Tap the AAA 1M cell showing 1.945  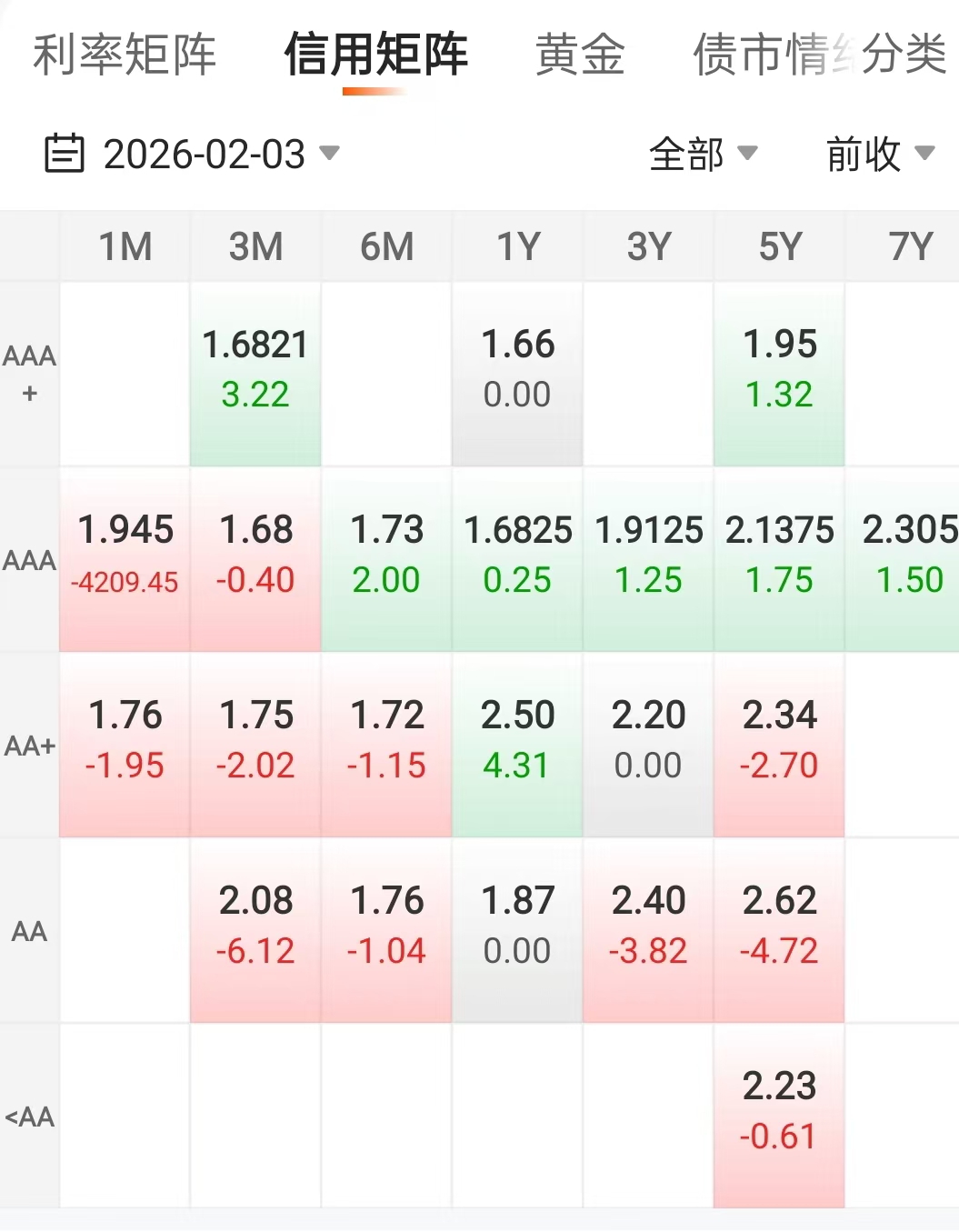tap(125, 559)
